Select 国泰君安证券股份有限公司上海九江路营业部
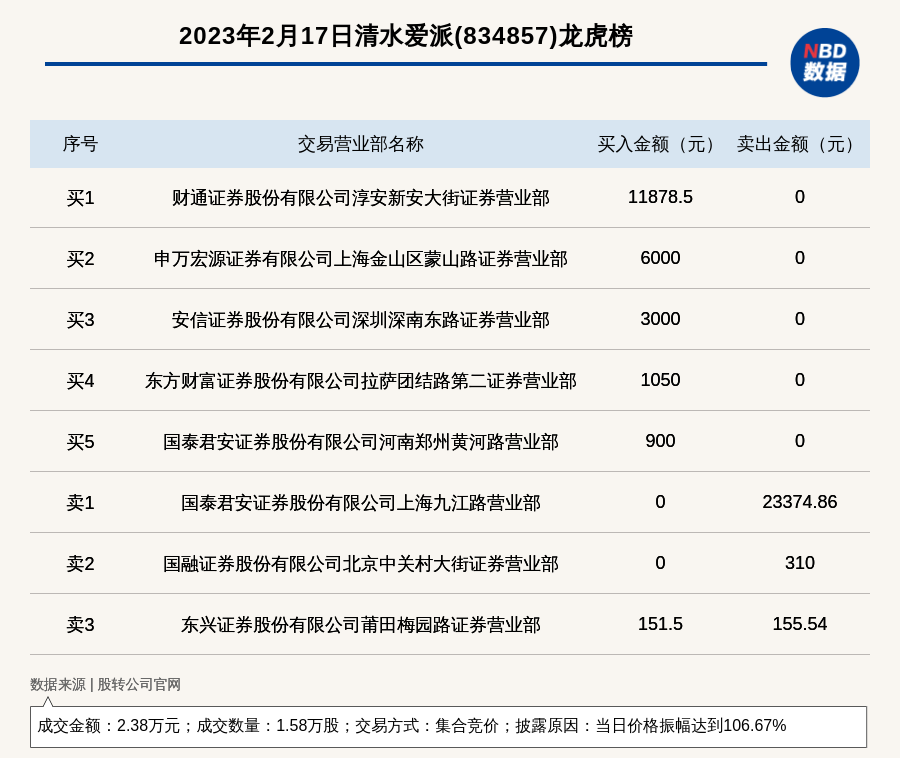Image resolution: width=900 pixels, height=758 pixels. 360,503
